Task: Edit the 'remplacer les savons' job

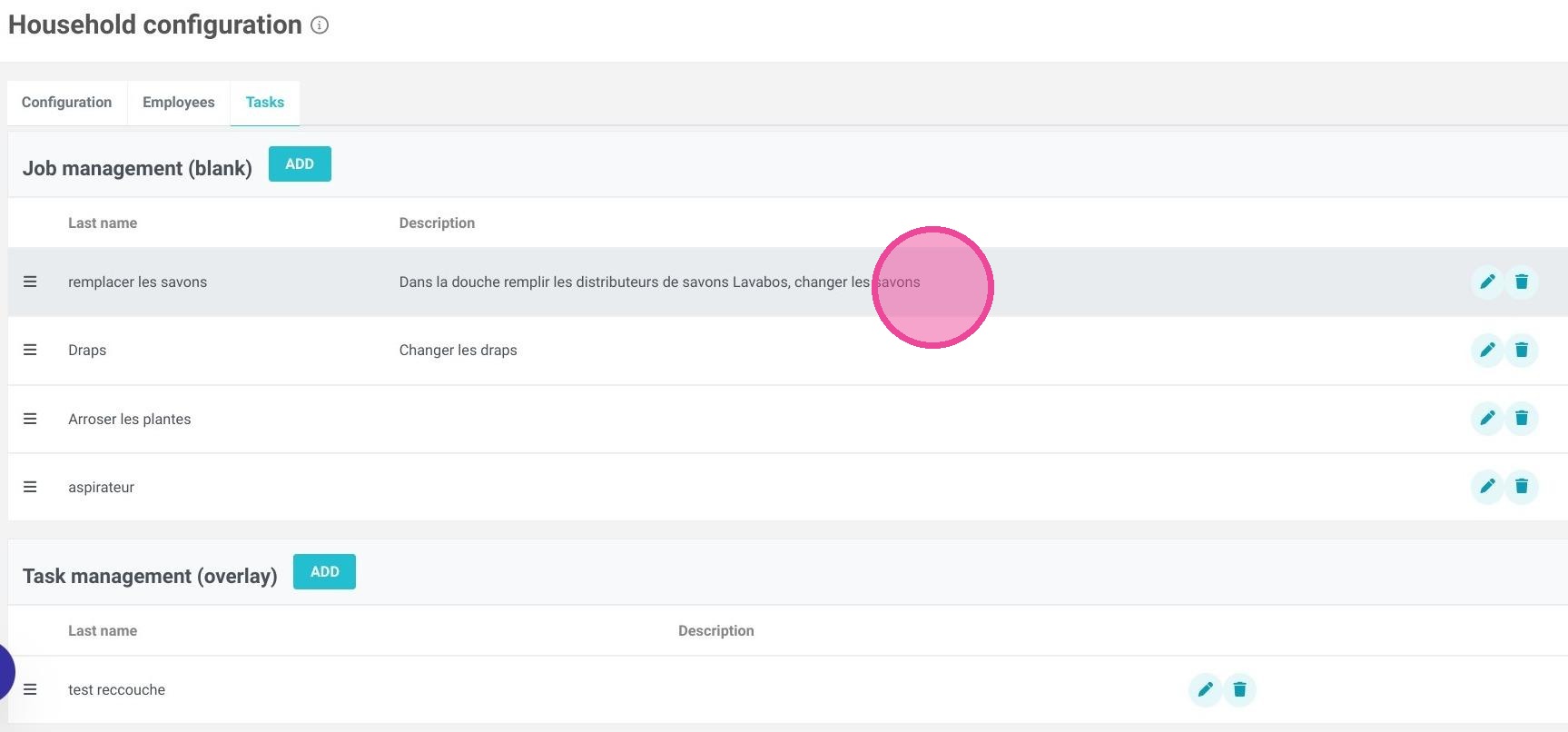Action: (1487, 282)
